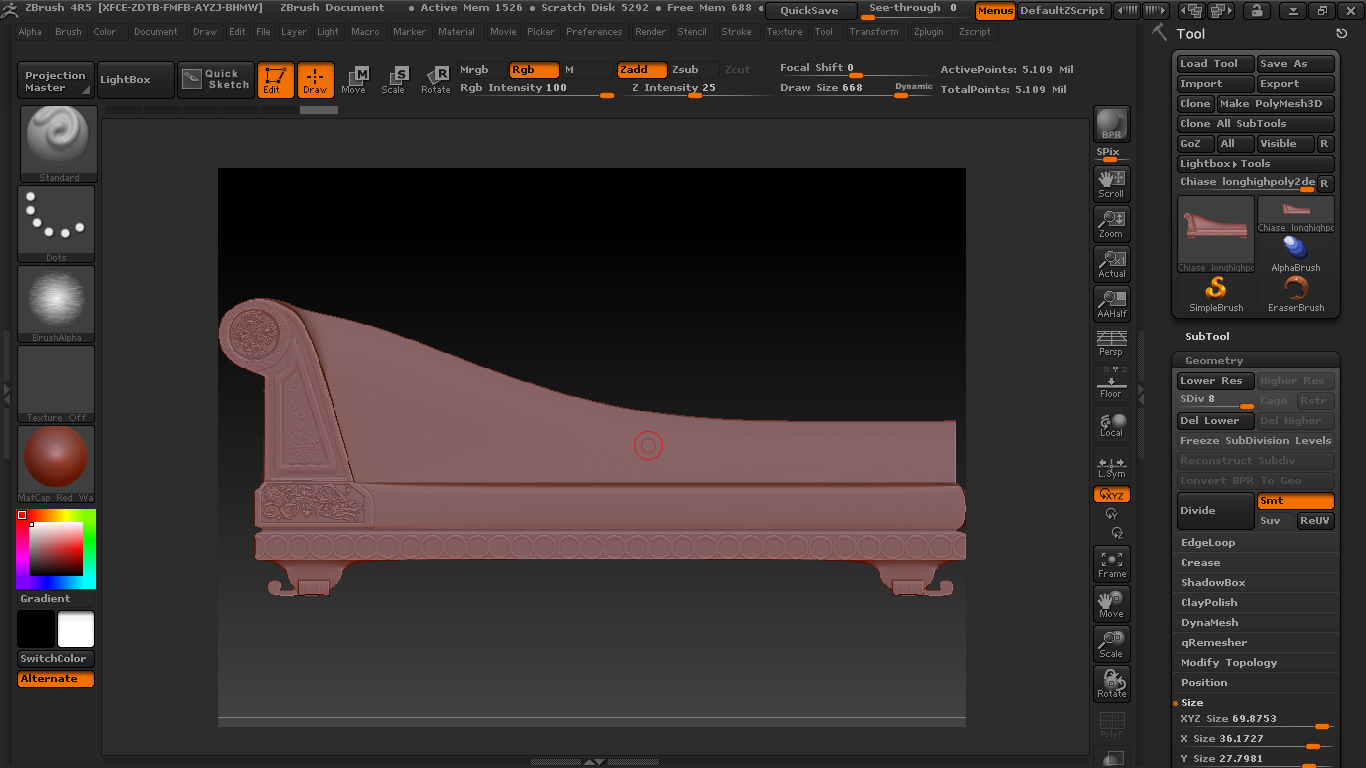1366x768 pixels.
Task: Click the Load Tool button
Action: click(x=1215, y=64)
